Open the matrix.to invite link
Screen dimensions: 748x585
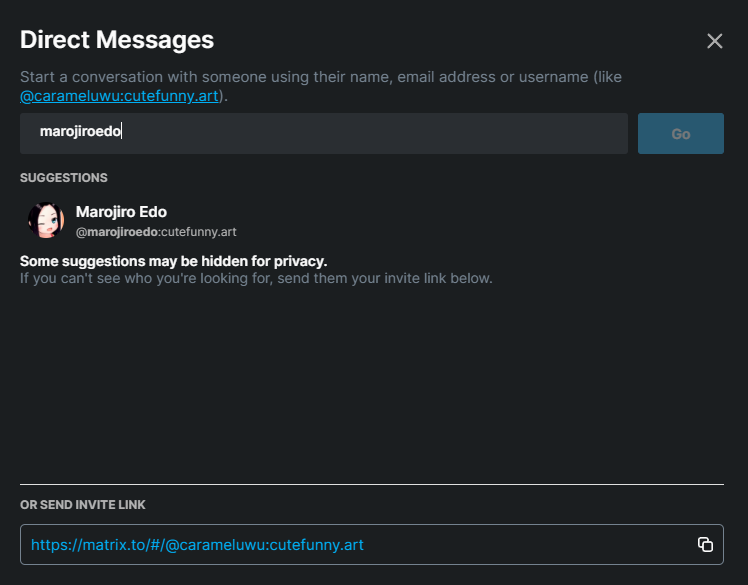197,544
